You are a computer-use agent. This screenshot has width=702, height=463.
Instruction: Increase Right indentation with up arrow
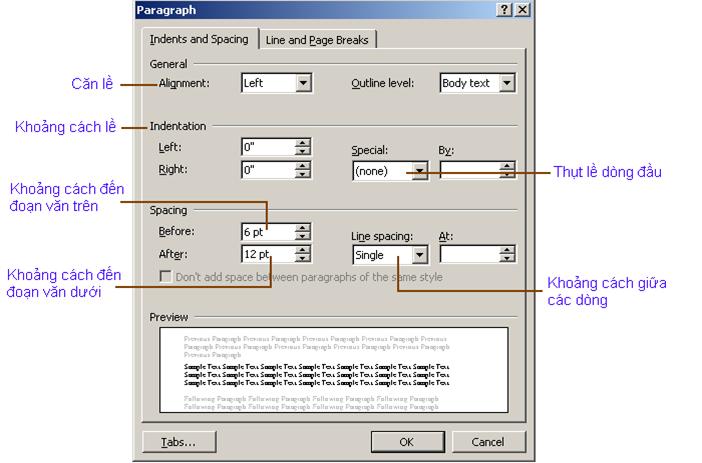303,166
